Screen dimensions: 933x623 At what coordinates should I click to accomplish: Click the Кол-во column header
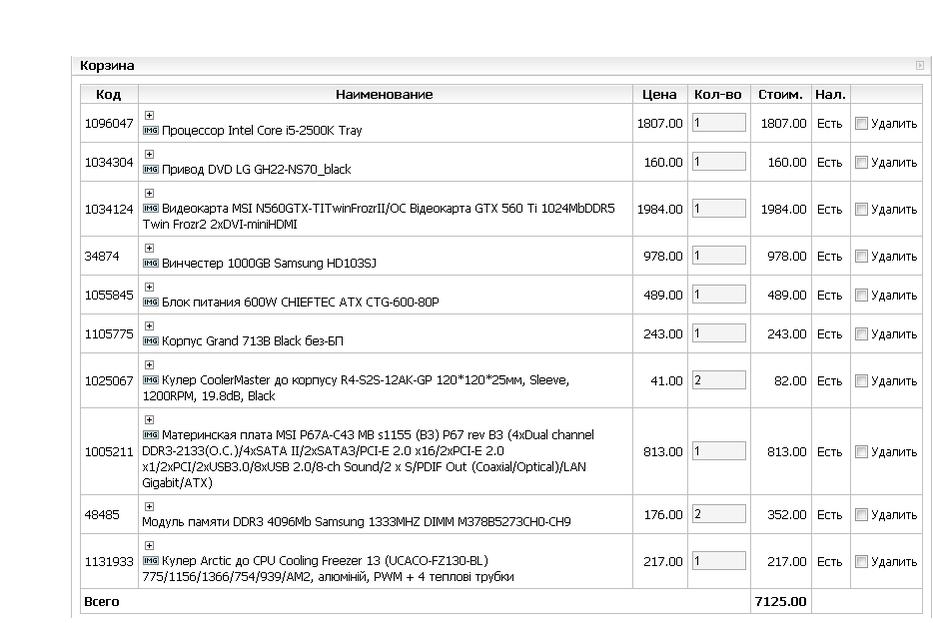[718, 94]
